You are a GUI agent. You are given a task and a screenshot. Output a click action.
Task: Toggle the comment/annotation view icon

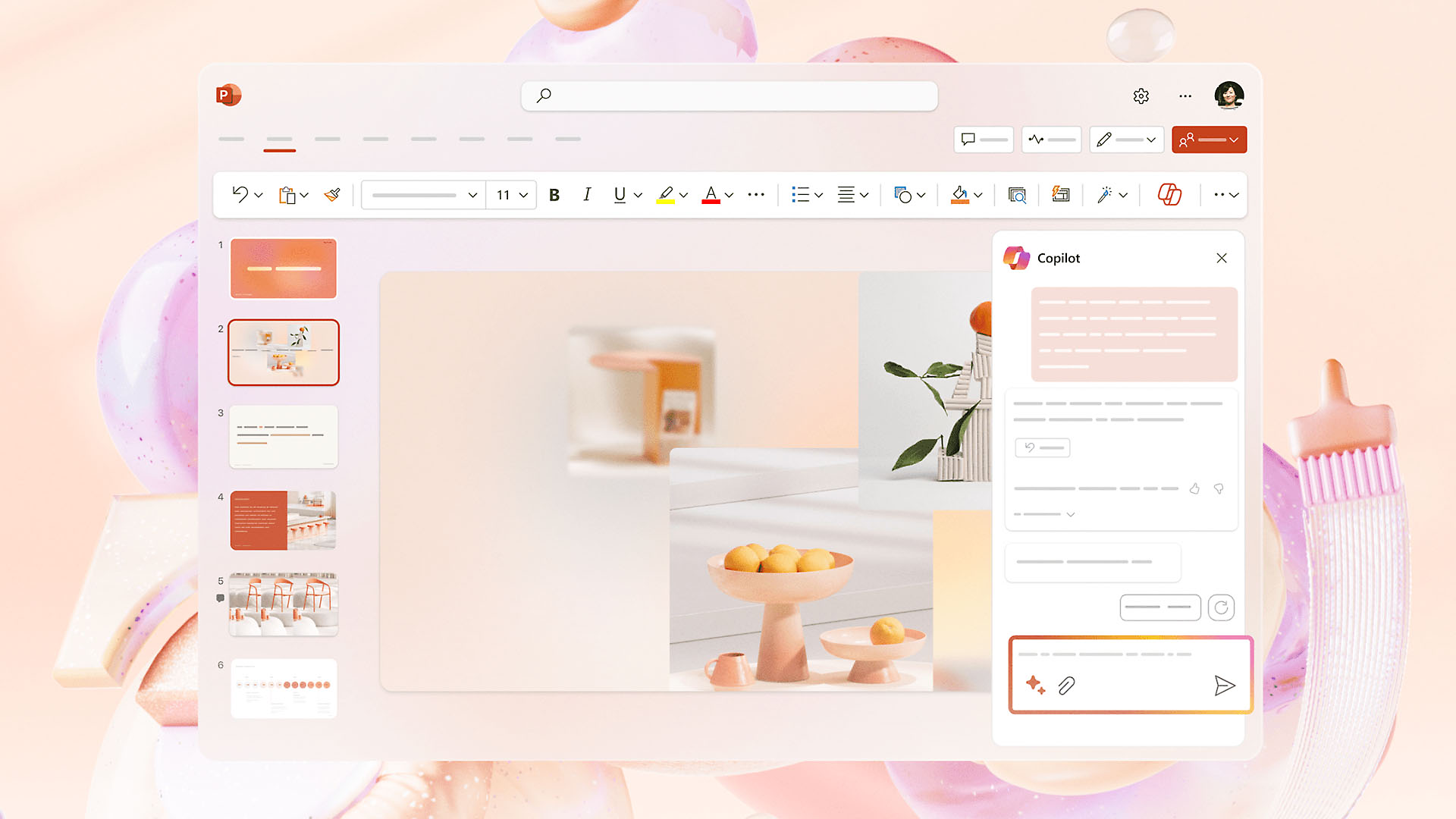point(967,140)
